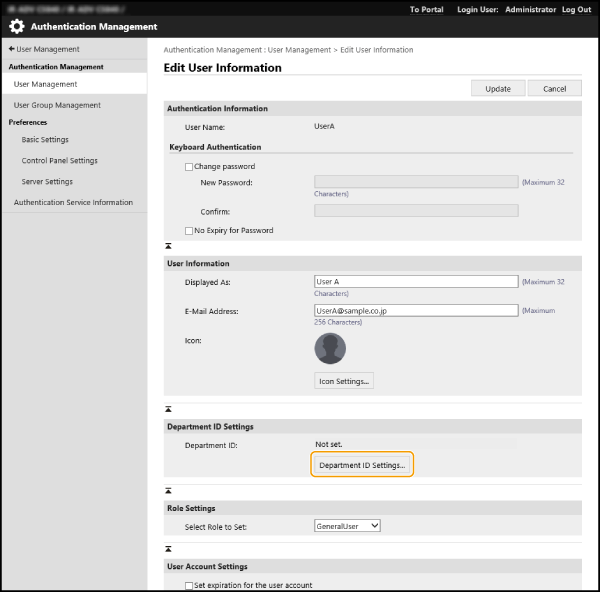
Task: Click the E-Mail Address input field
Action: point(416,311)
